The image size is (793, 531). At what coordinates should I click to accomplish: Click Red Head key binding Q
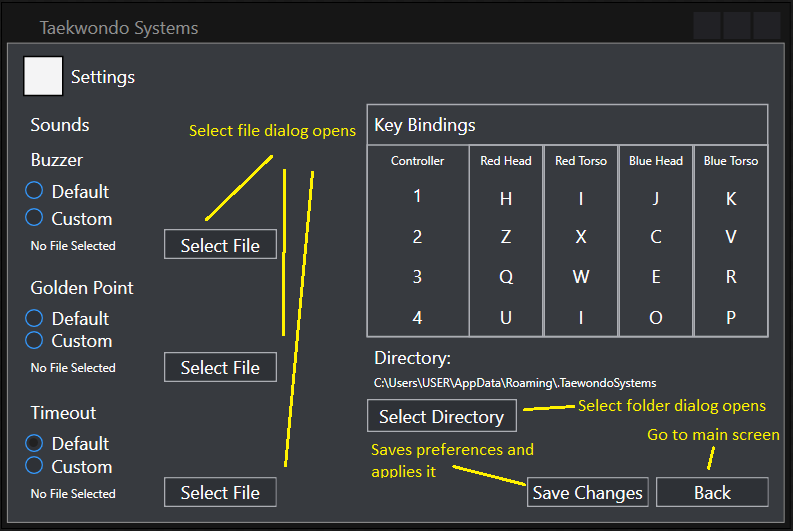pos(506,277)
